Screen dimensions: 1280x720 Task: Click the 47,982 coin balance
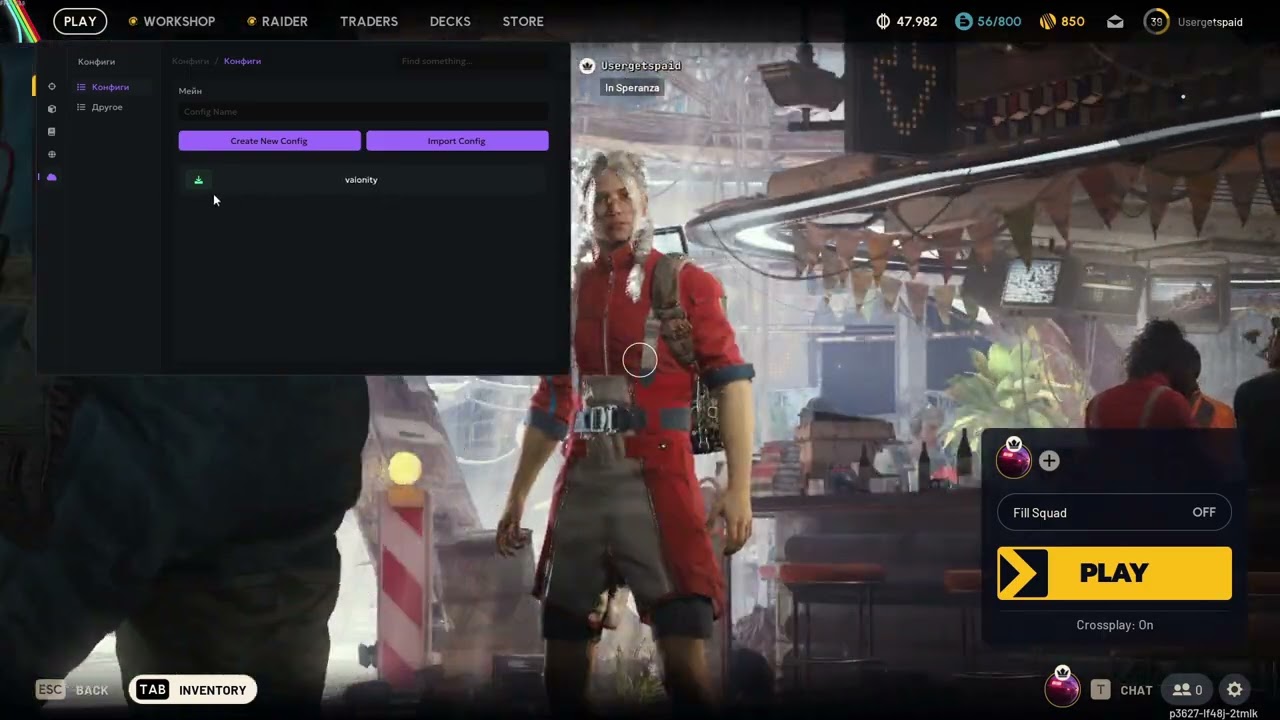pos(917,21)
